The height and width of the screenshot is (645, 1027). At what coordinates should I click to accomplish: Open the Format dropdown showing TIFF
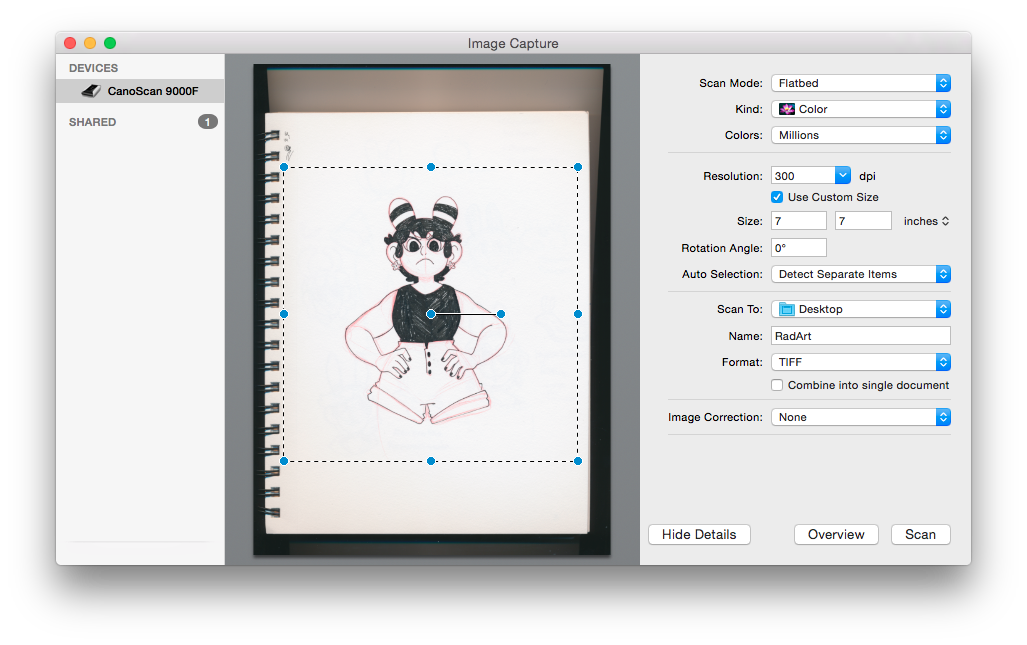coord(861,362)
